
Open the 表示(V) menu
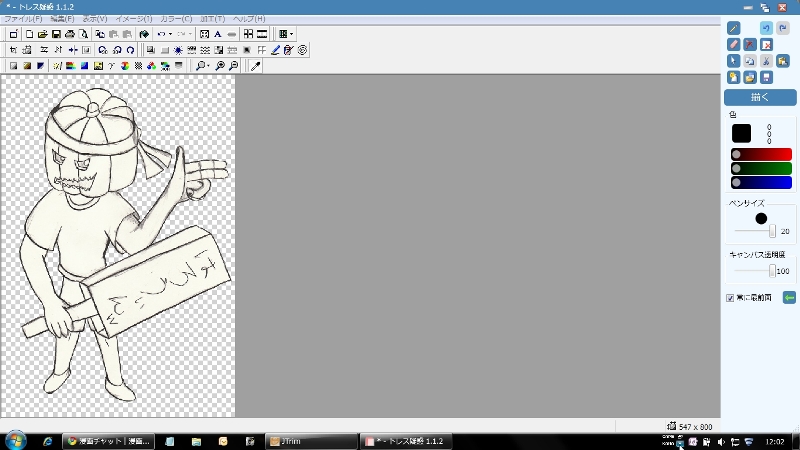(95, 19)
